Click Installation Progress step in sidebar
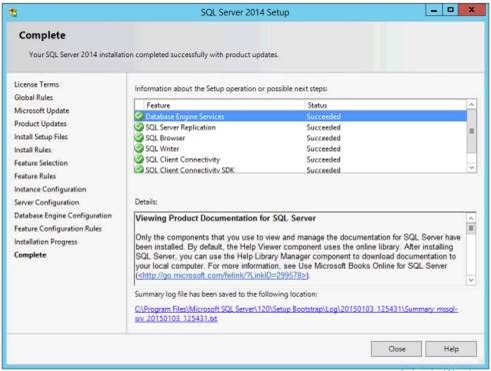This screenshot has height=371, width=491. pyautogui.click(x=46, y=242)
